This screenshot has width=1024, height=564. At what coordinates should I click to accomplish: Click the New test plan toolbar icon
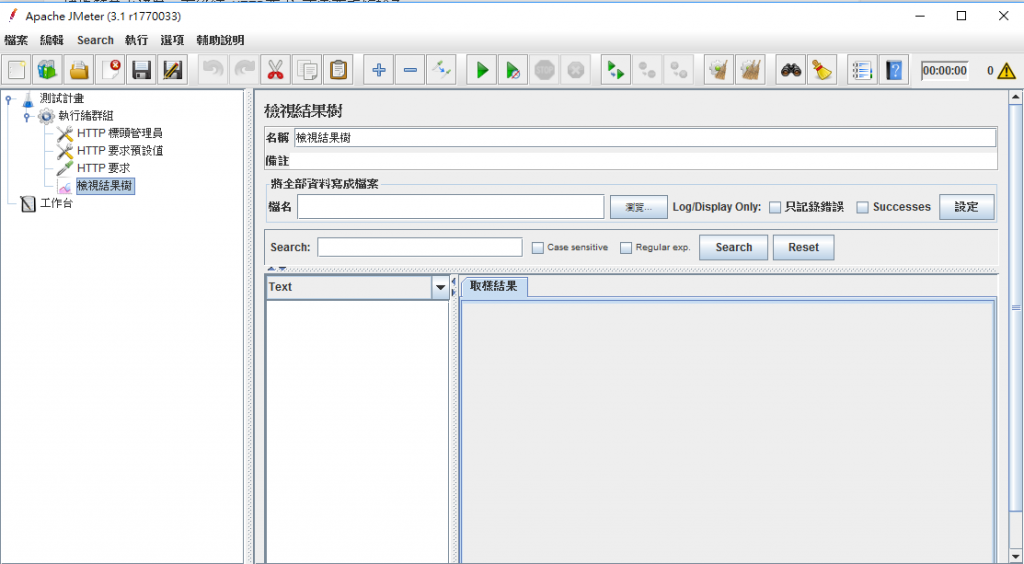pos(16,70)
